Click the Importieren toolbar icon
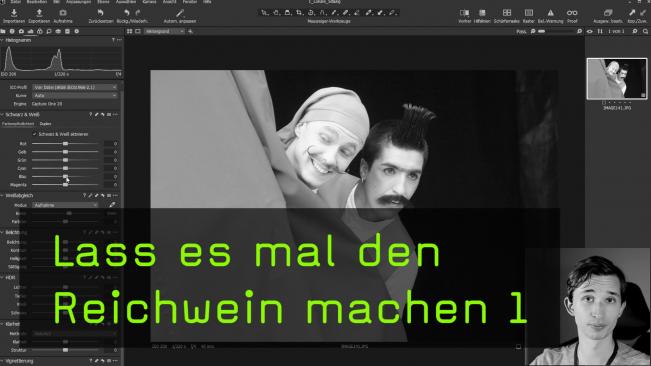The height and width of the screenshot is (366, 651). [14, 13]
